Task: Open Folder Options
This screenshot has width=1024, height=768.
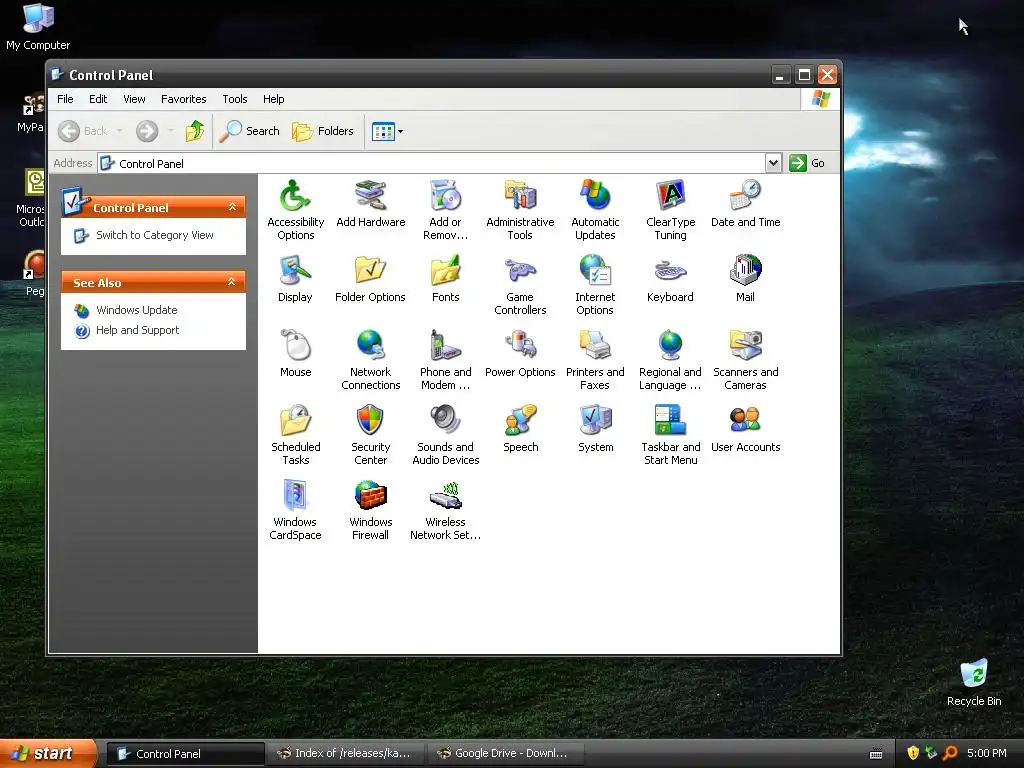Action: pyautogui.click(x=370, y=278)
